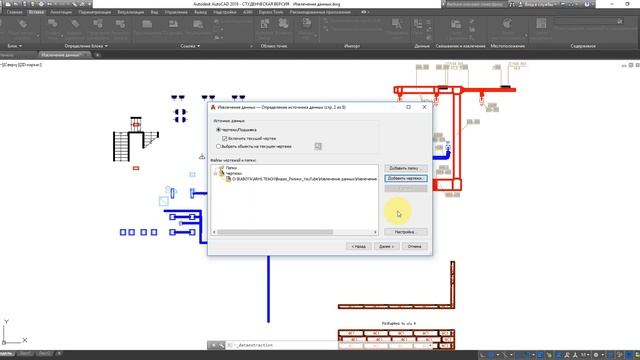
Task: Click the Clip reference ribbon icon
Action: pos(173,24)
